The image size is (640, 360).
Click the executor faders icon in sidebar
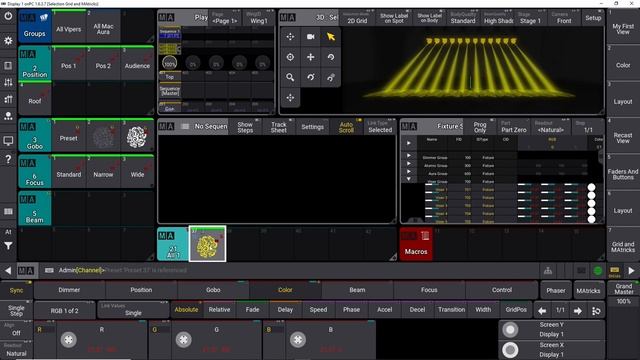(8, 99)
